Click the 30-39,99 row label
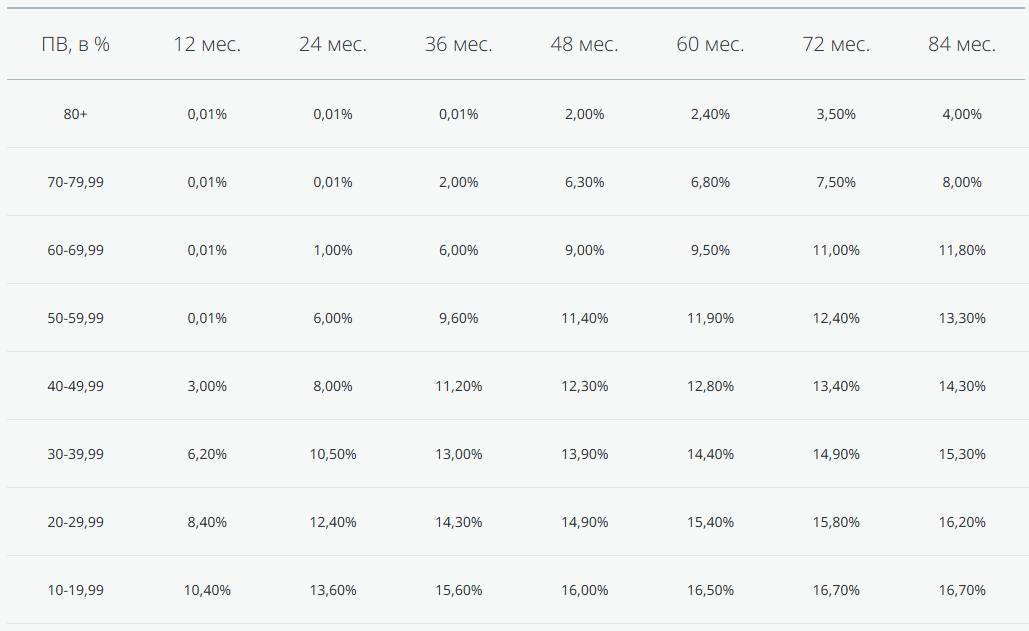Screen dimensions: 1029x631 tap(75, 454)
